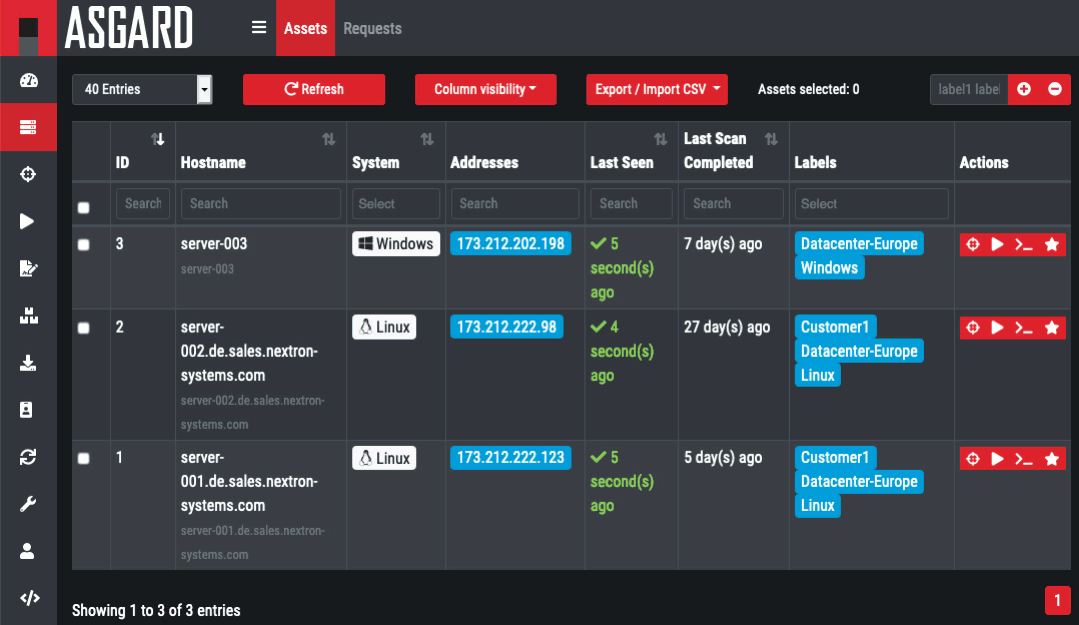Open the Export / Import CSV dropdown
1079x625 pixels.
(656, 89)
